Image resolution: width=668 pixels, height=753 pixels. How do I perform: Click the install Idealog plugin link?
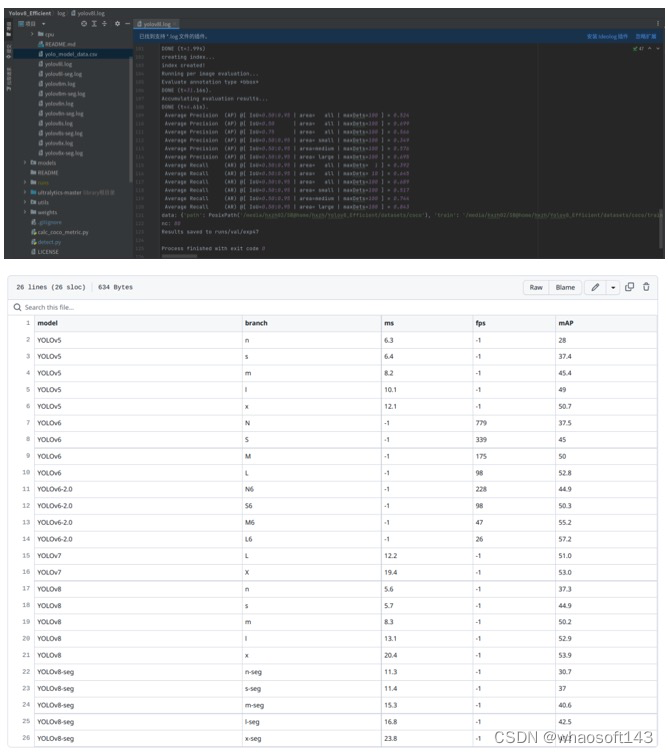[x=607, y=36]
